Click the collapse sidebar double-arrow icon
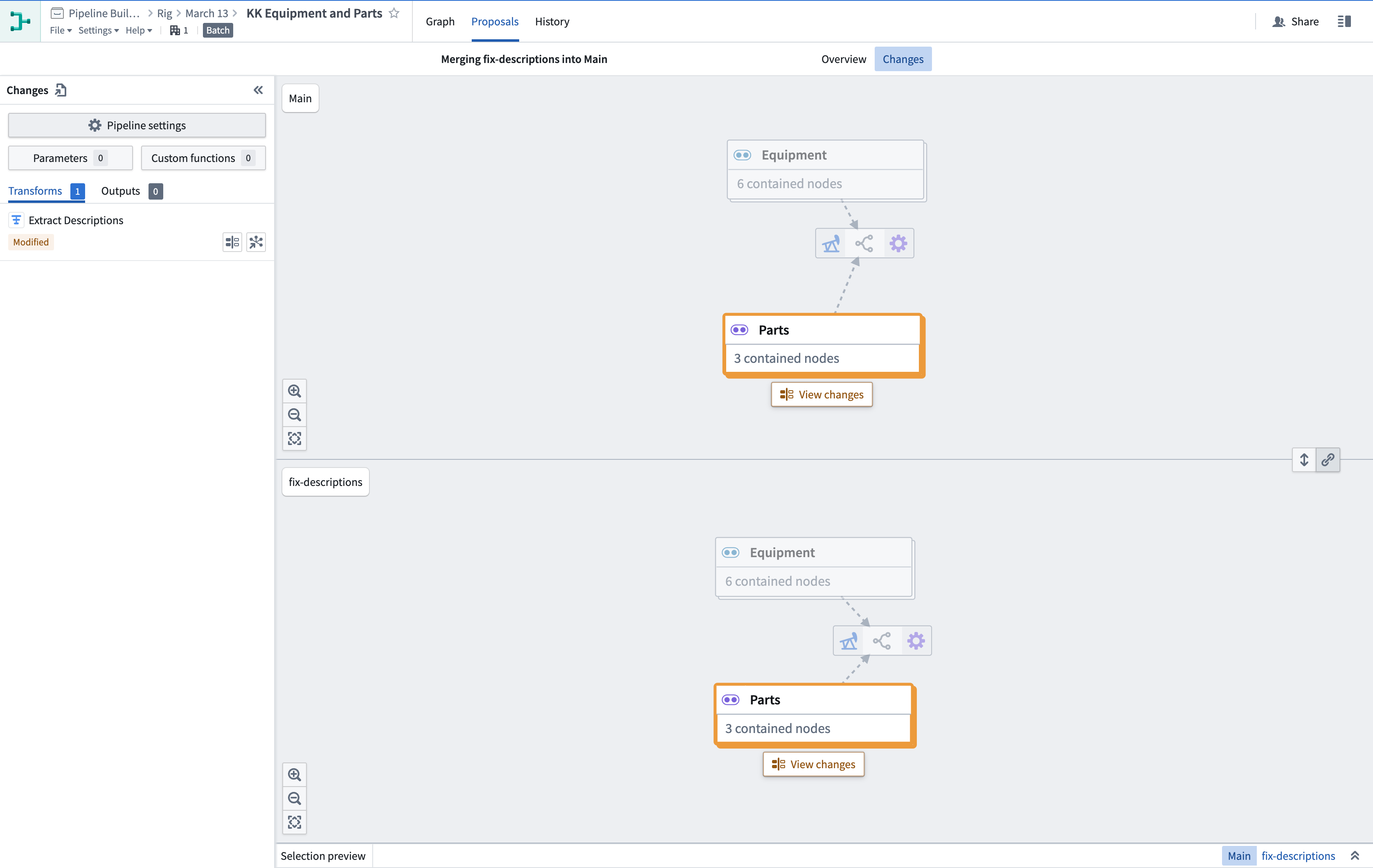Screen dimensions: 1373x868 [258, 90]
